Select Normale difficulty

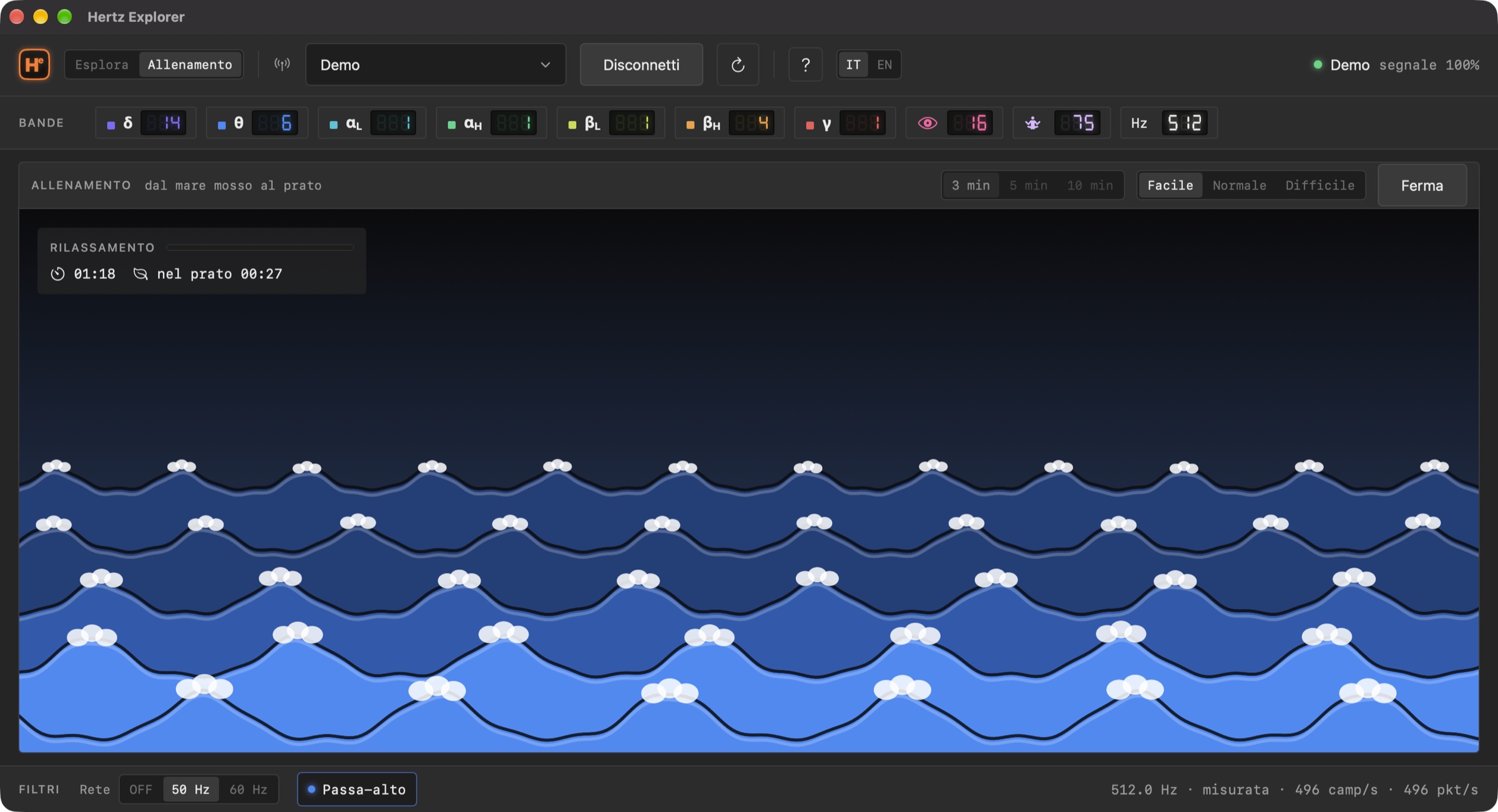click(x=1239, y=185)
